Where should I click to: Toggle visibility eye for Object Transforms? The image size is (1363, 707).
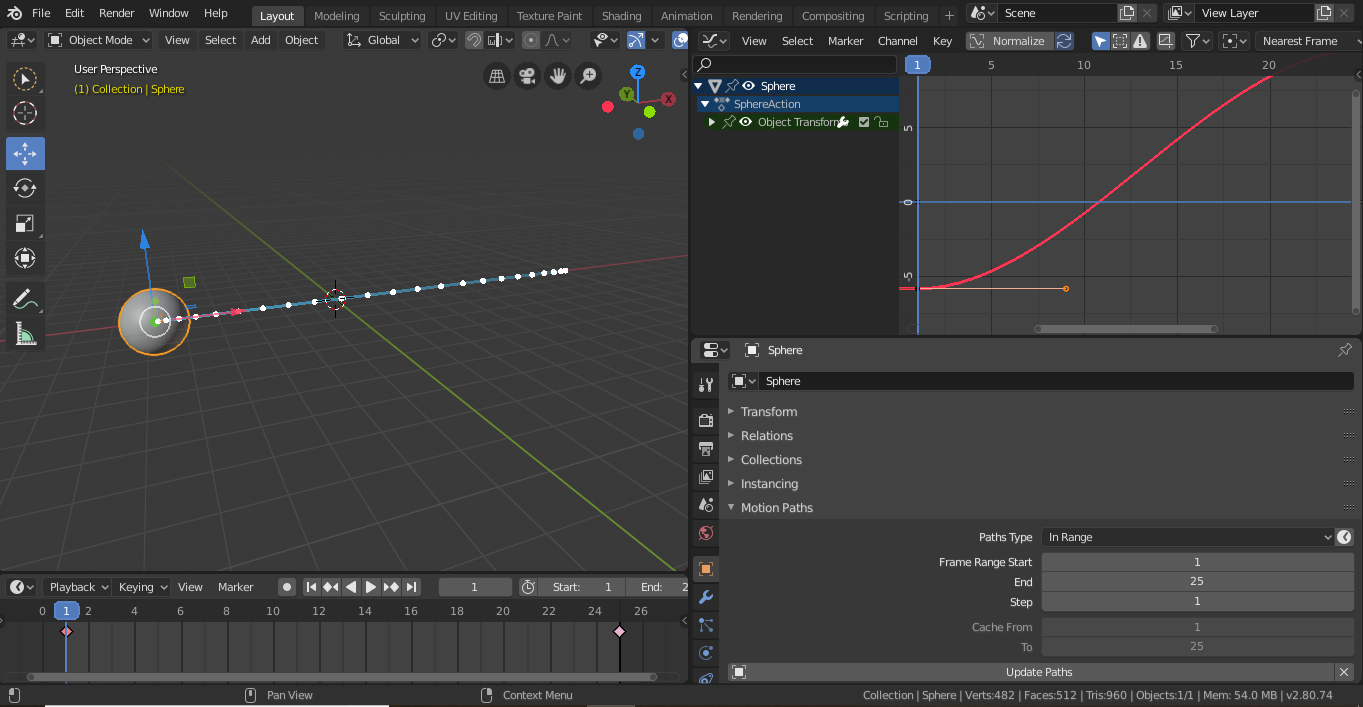pos(745,122)
